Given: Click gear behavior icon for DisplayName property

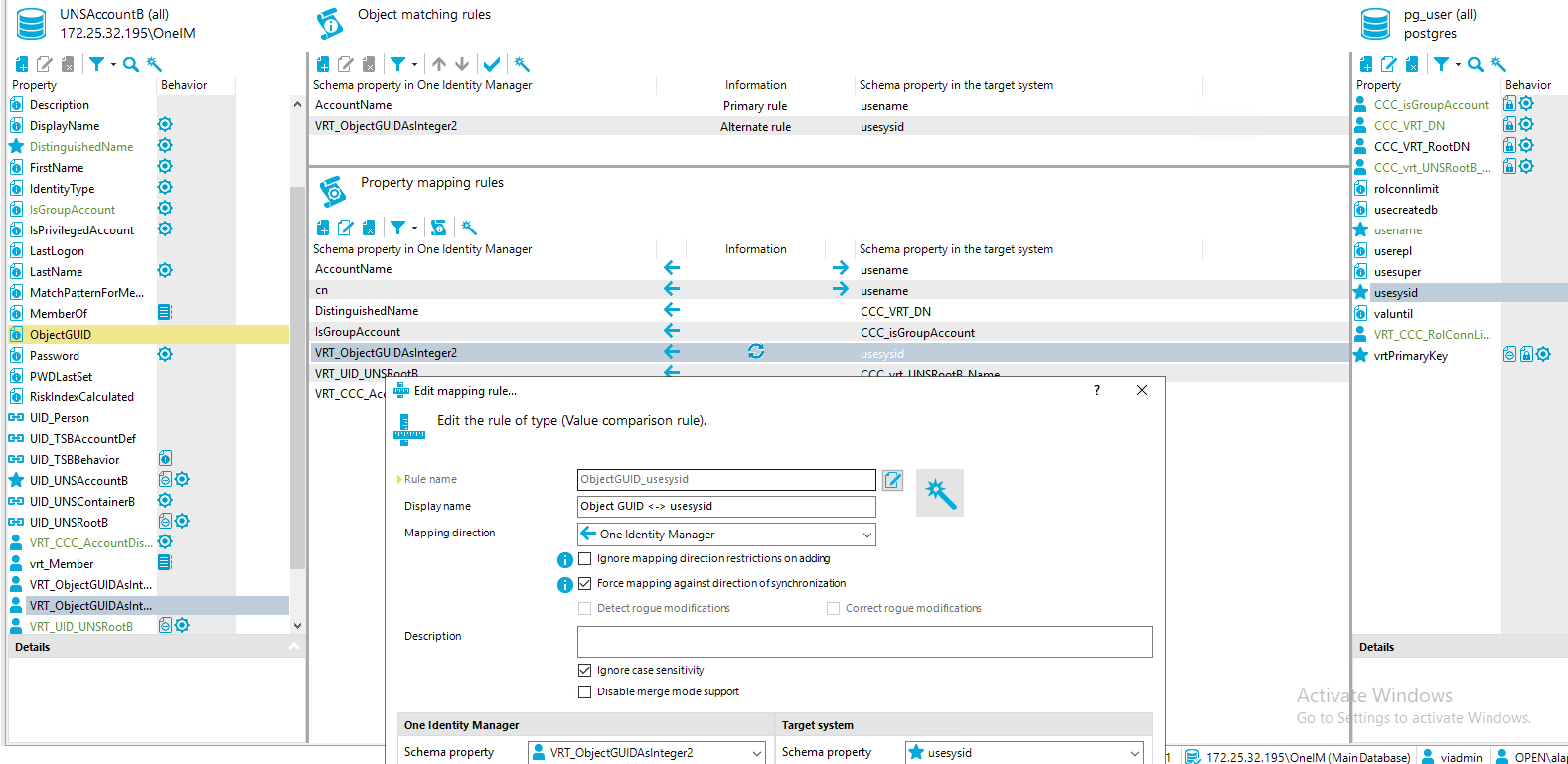Looking at the screenshot, I should [165, 125].
